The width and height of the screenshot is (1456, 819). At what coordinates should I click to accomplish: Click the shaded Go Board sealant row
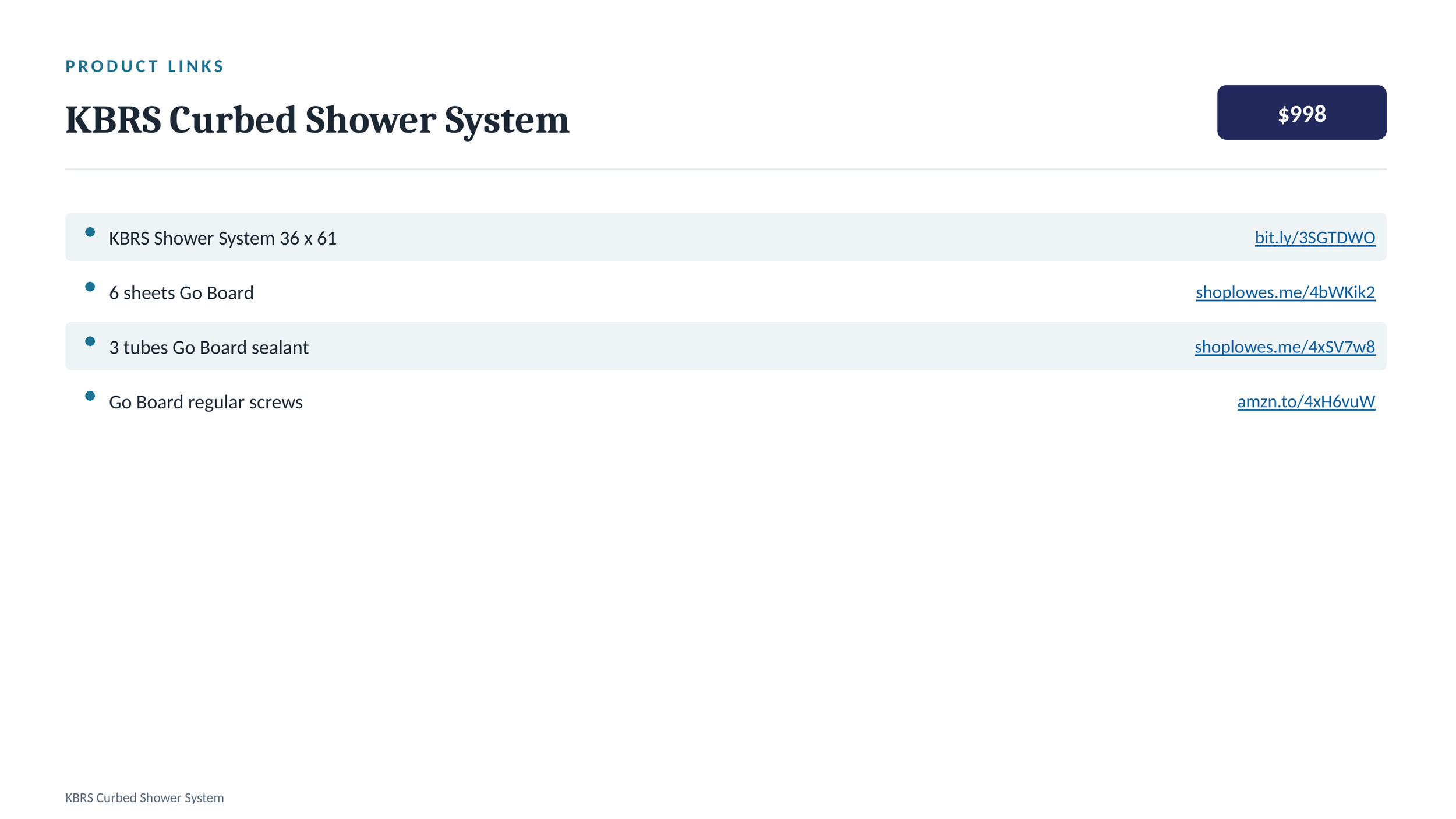point(726,346)
